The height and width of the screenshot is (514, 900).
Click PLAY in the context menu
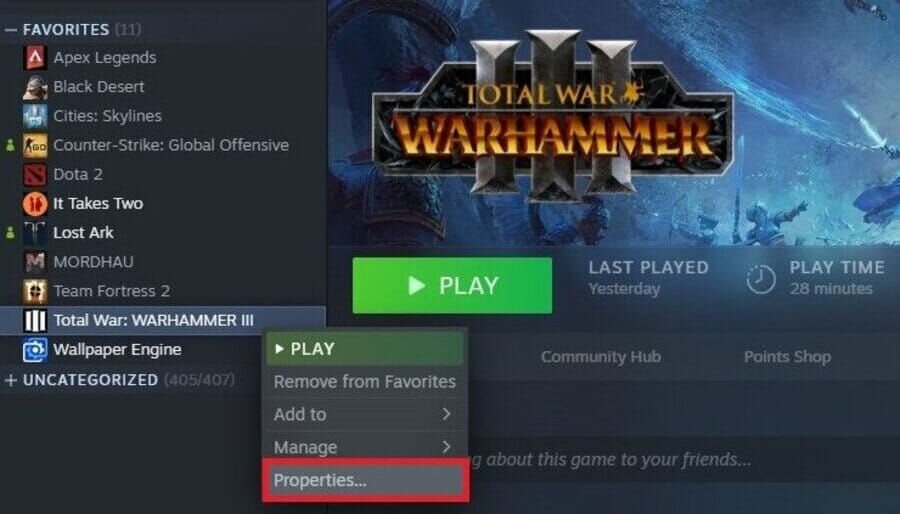coord(365,348)
